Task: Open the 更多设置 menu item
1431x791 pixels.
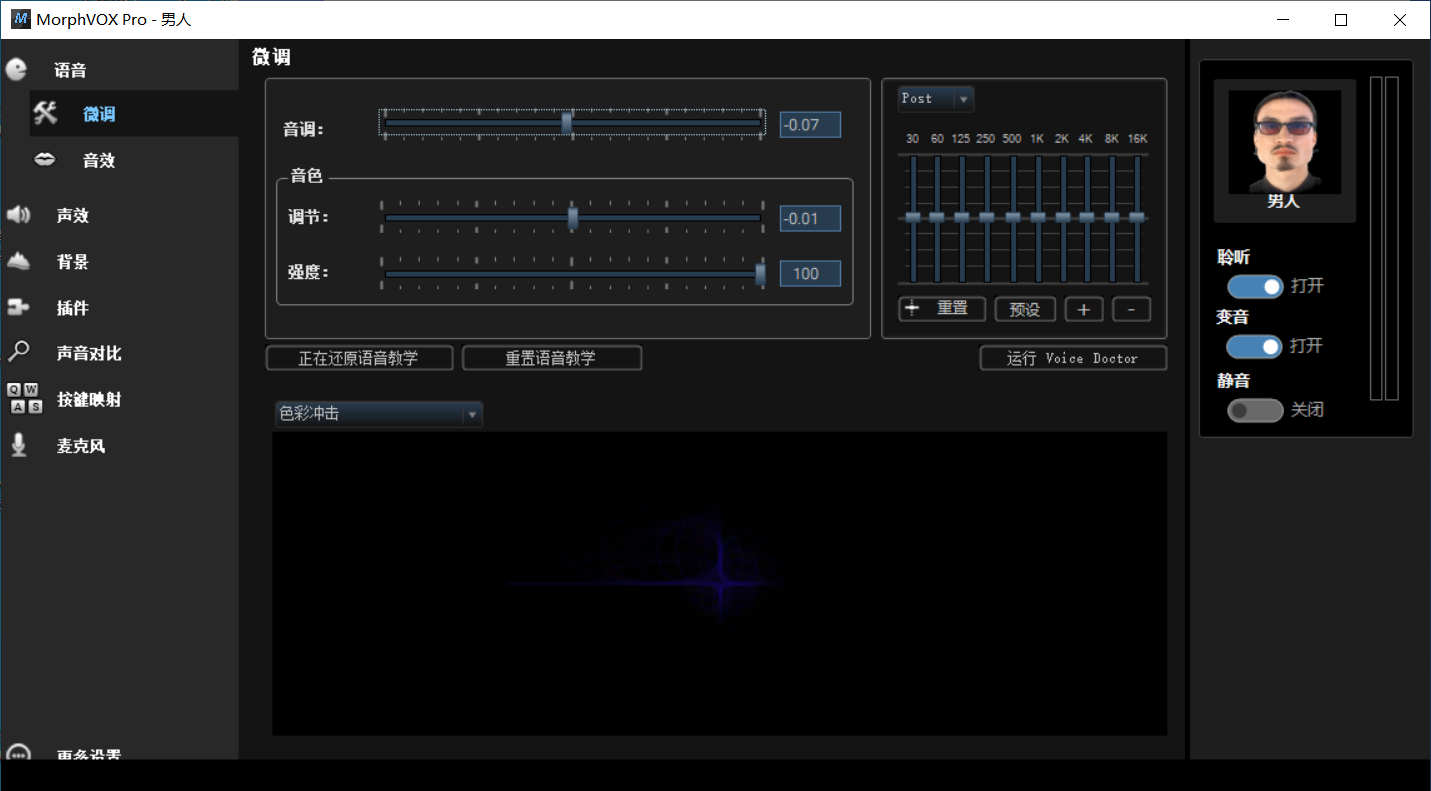Action: (x=88, y=754)
